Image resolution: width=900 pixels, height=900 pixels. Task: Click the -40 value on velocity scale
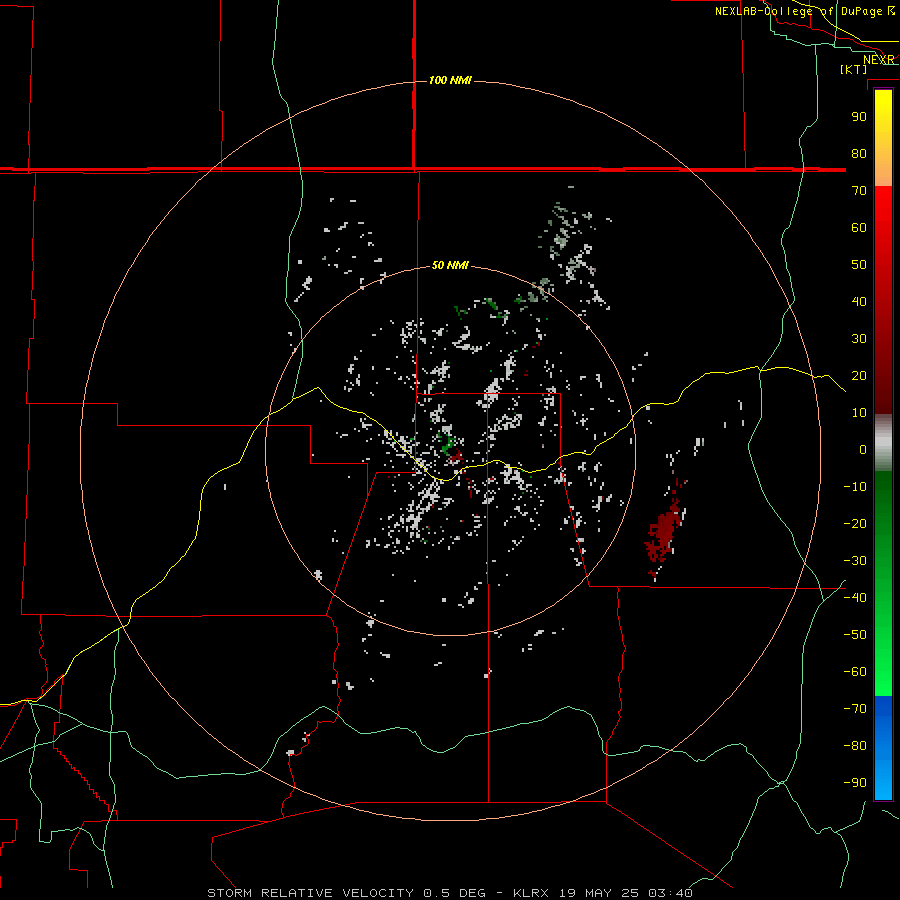855,598
